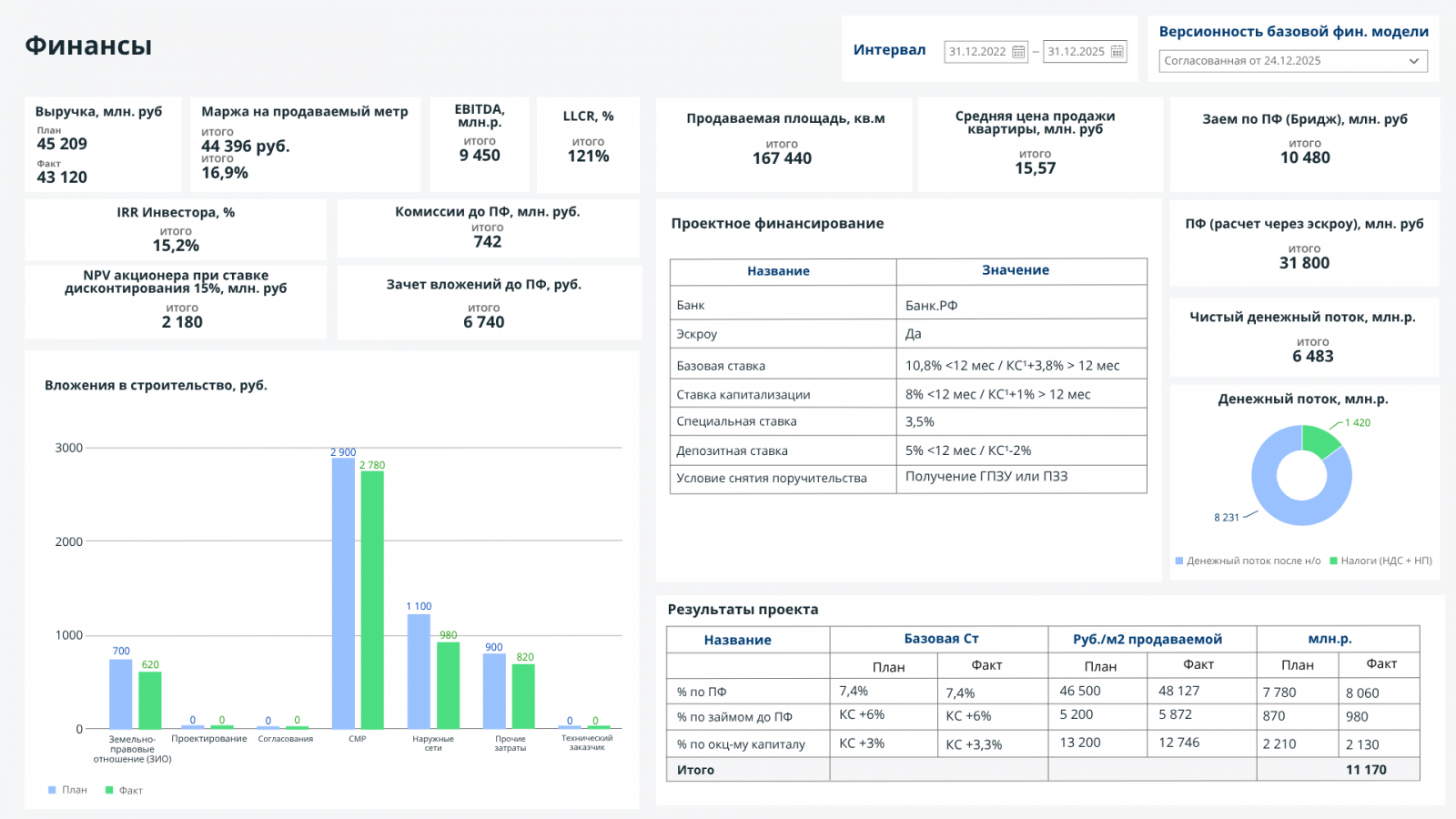
Task: Open calendar icon for end date 31.12.2025
Action: [x=1117, y=52]
